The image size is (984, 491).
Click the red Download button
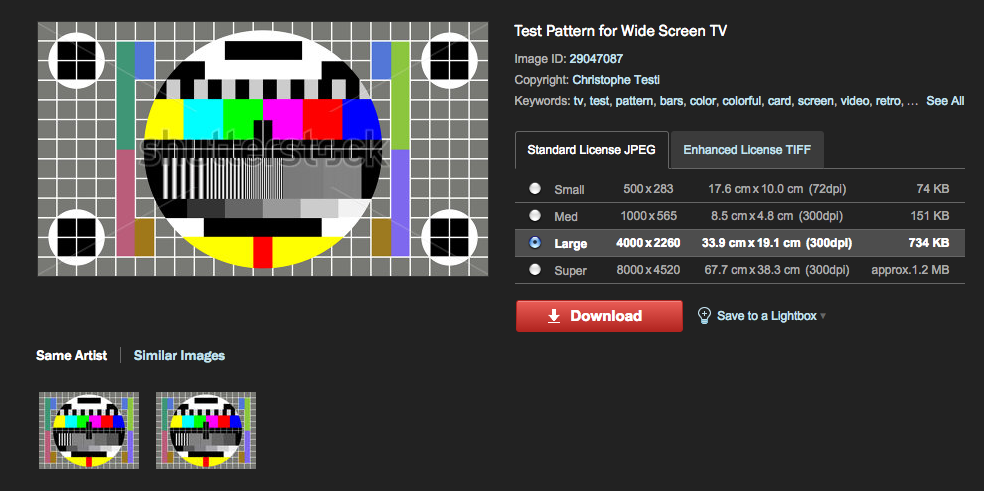pos(599,316)
